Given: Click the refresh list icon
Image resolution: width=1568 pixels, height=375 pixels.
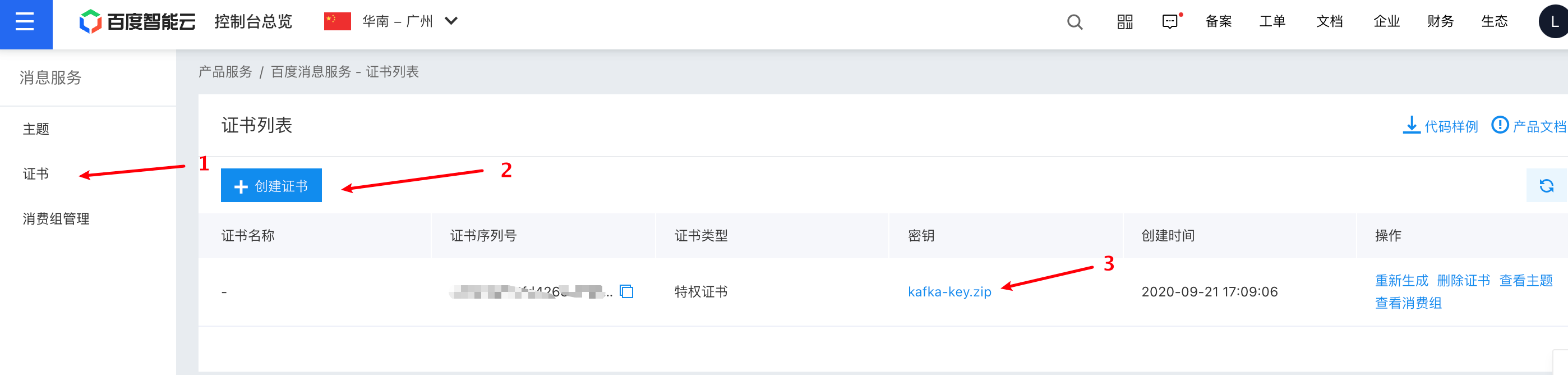Looking at the screenshot, I should [x=1546, y=185].
